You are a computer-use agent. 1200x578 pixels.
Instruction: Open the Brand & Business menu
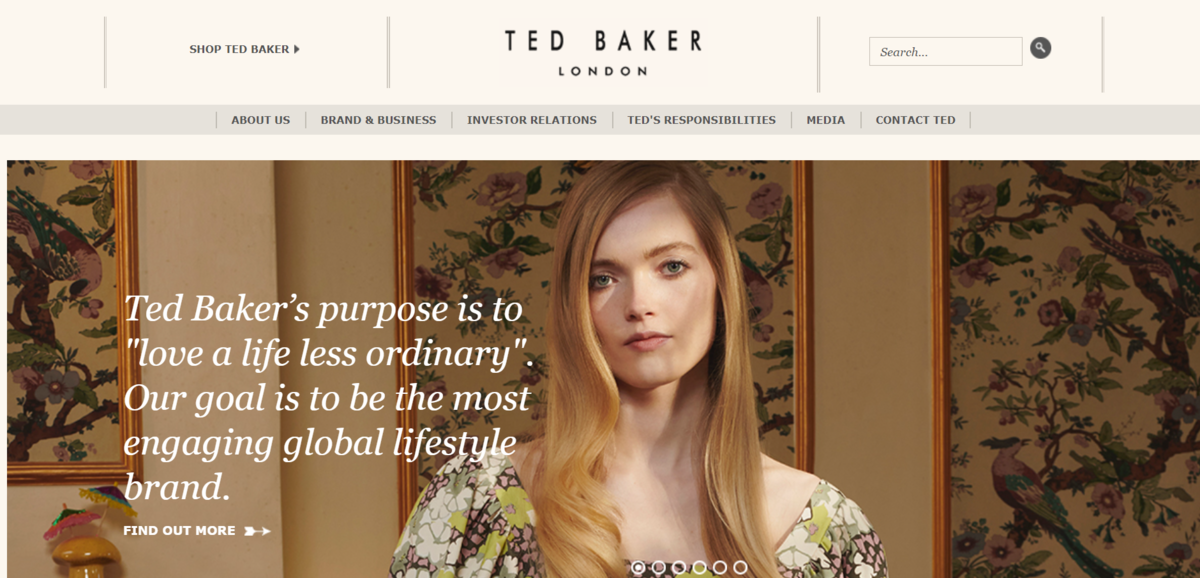(x=378, y=120)
